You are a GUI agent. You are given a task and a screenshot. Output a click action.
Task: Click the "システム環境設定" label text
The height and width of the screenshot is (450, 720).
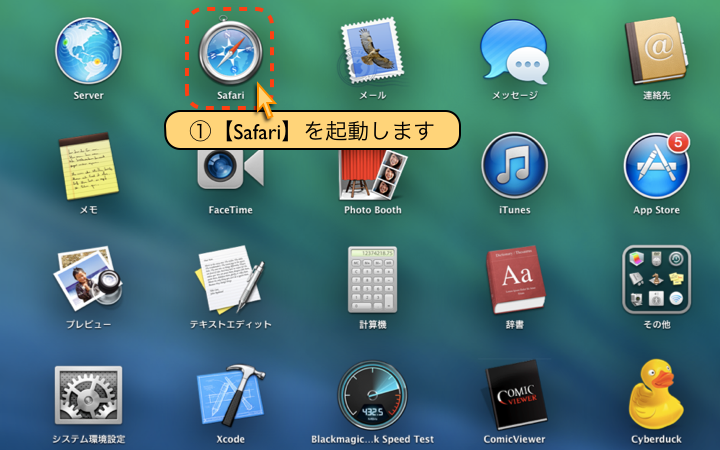(x=89, y=439)
